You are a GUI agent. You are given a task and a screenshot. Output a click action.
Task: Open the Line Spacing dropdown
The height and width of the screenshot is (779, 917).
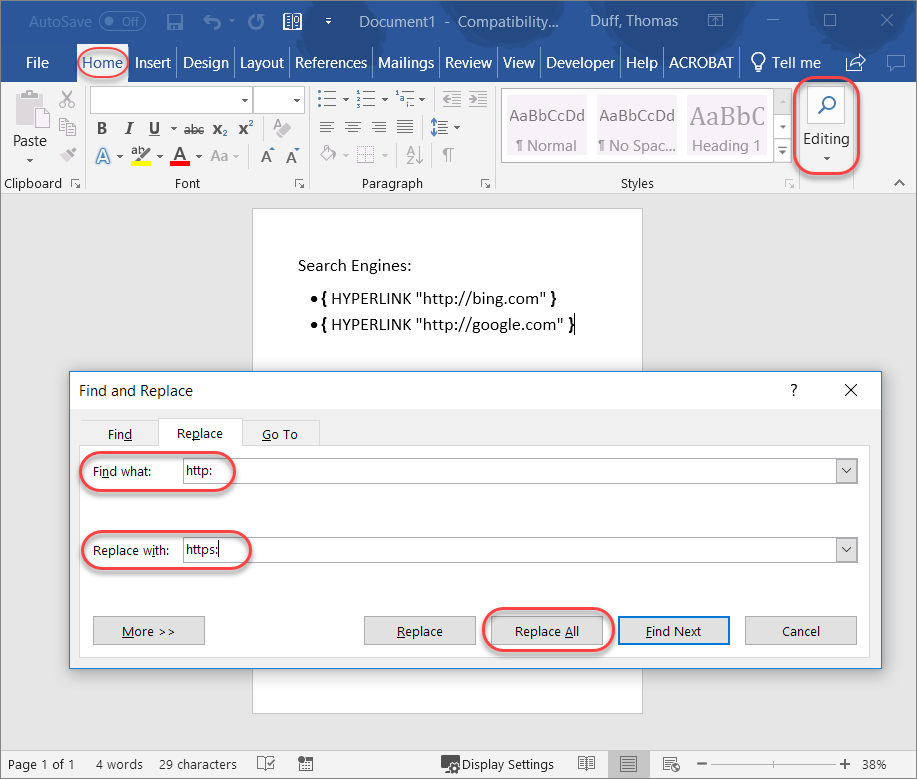(456, 127)
